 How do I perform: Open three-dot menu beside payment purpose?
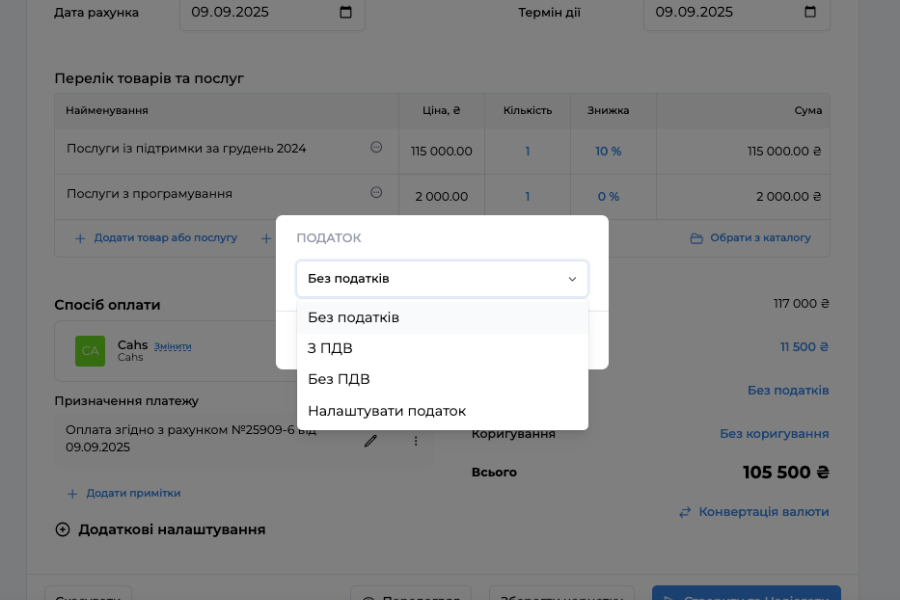(x=416, y=440)
